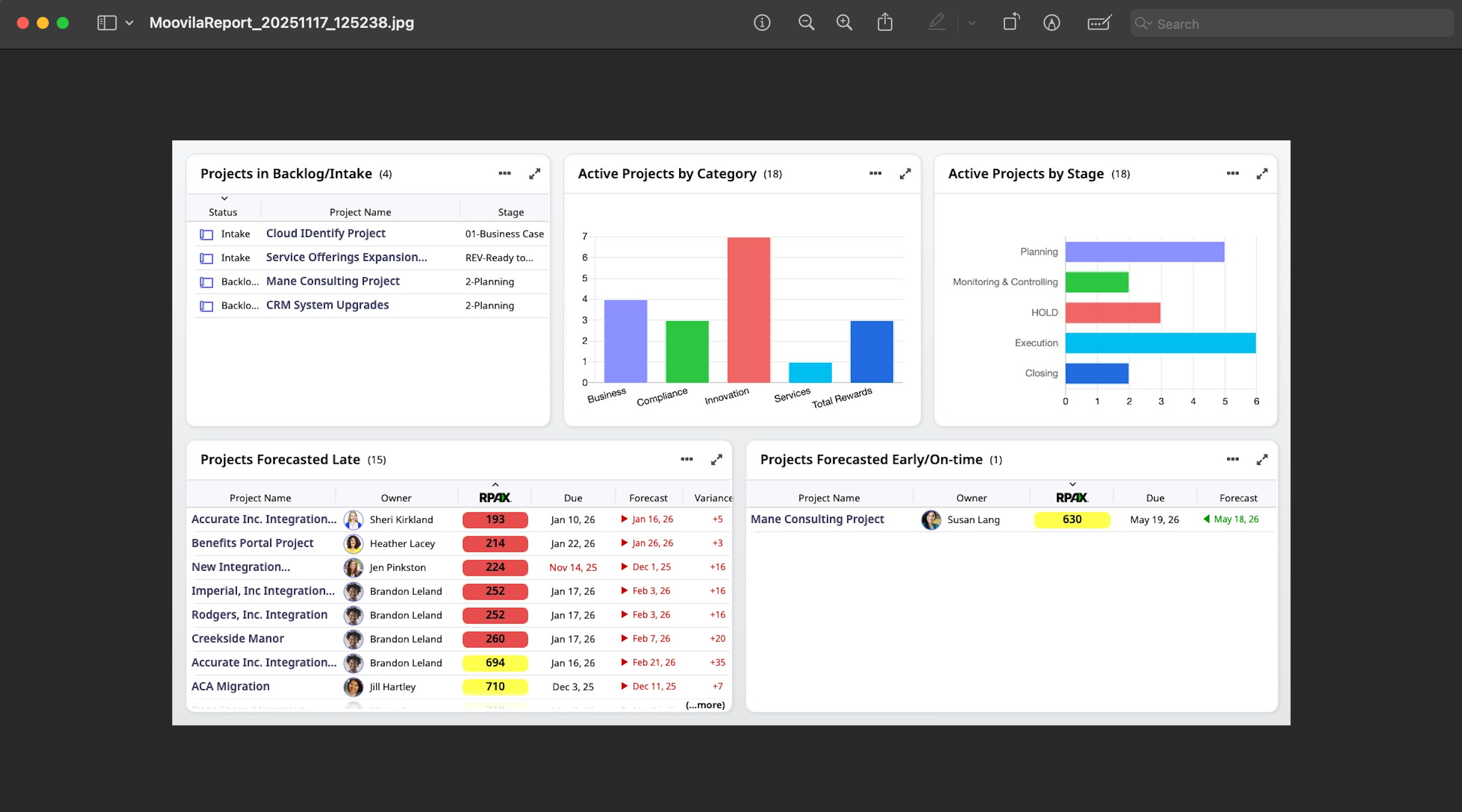
Task: Click the search field magnifier dropdown
Action: [x=1143, y=23]
